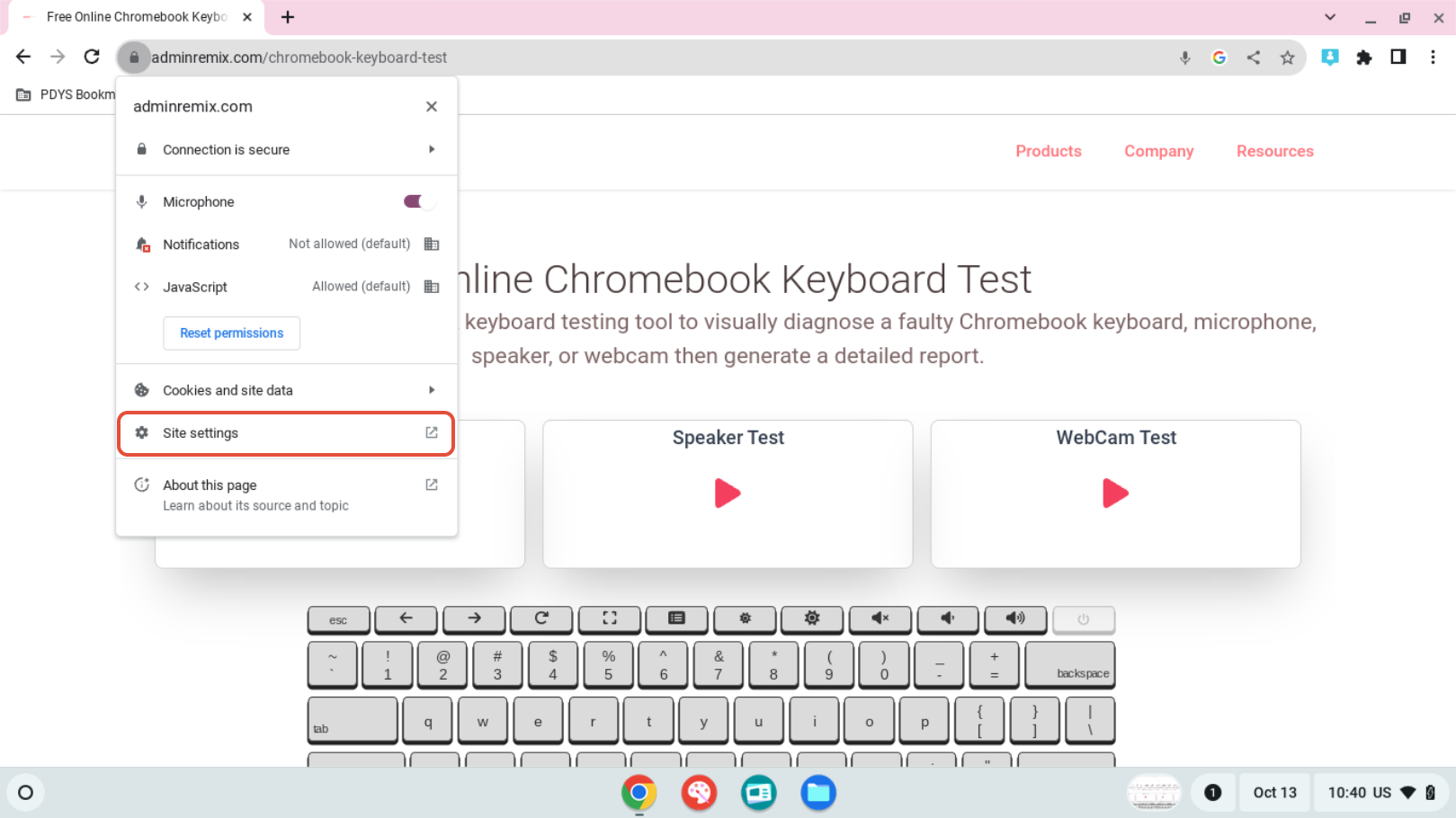The width and height of the screenshot is (1456, 818).
Task: Start the WebCam Test
Action: [1115, 493]
